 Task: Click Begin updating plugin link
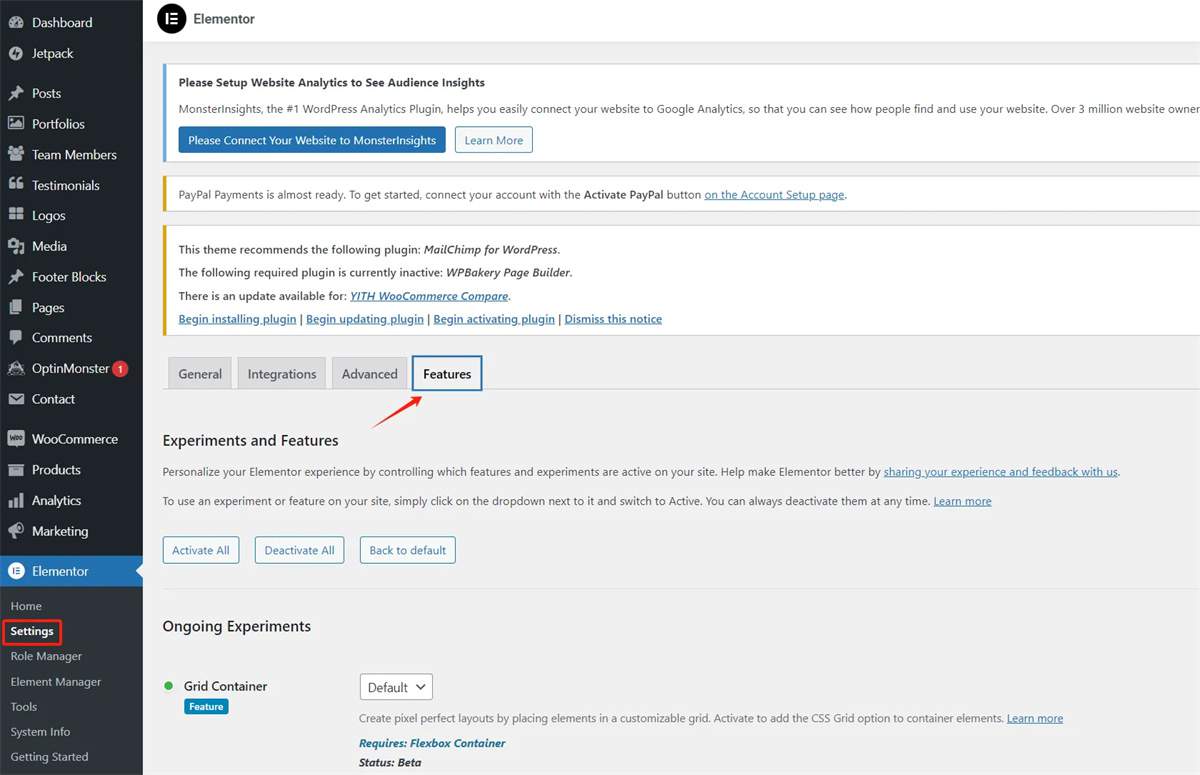pyautogui.click(x=365, y=319)
